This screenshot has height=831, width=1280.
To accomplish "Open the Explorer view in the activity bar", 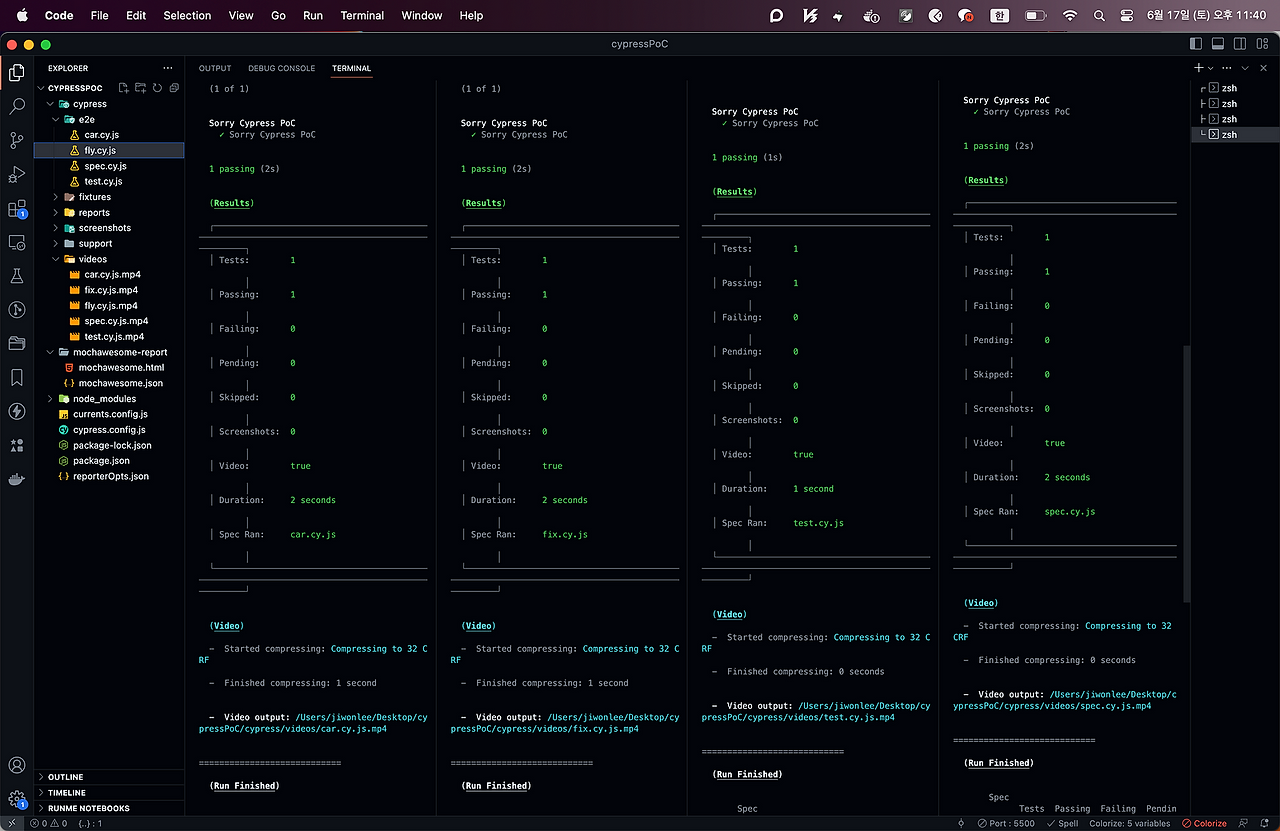I will 16,72.
